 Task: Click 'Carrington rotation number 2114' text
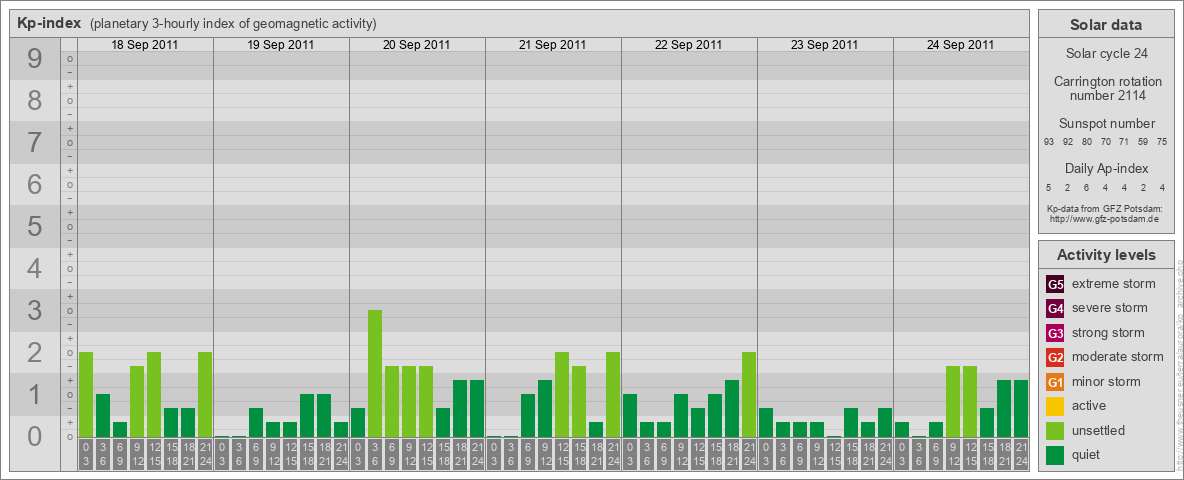[x=1106, y=88]
